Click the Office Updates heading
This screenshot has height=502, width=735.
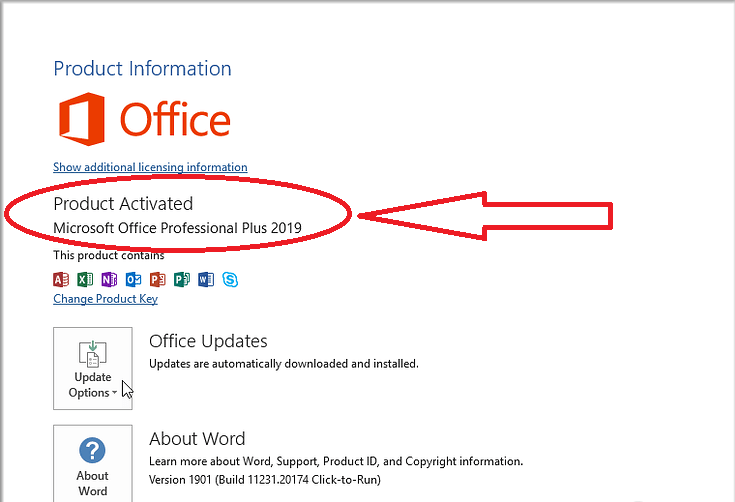(x=208, y=342)
